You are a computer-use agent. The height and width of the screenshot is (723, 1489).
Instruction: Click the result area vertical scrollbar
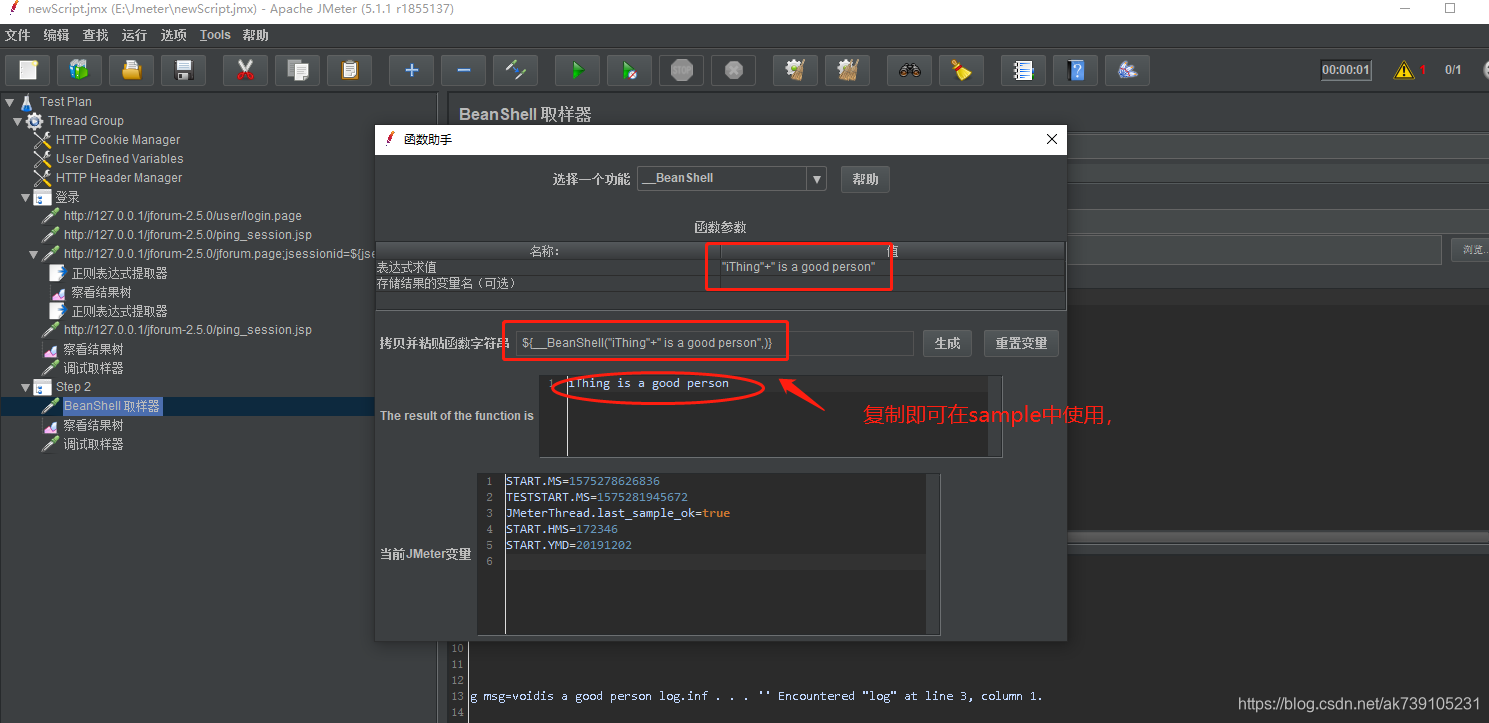pyautogui.click(x=994, y=416)
